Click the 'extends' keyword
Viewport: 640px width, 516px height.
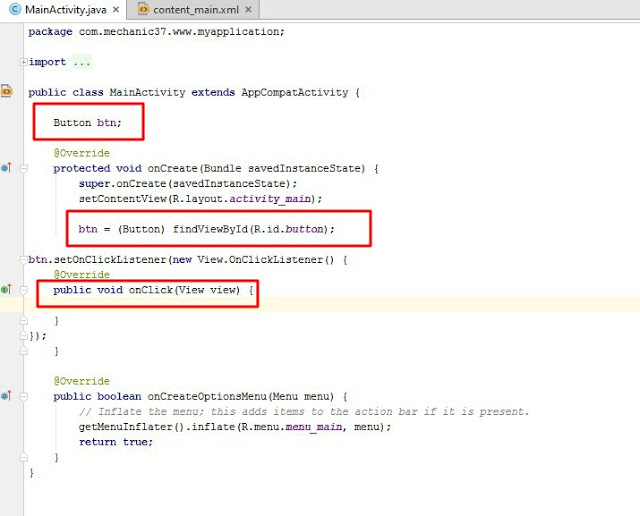pos(213,92)
